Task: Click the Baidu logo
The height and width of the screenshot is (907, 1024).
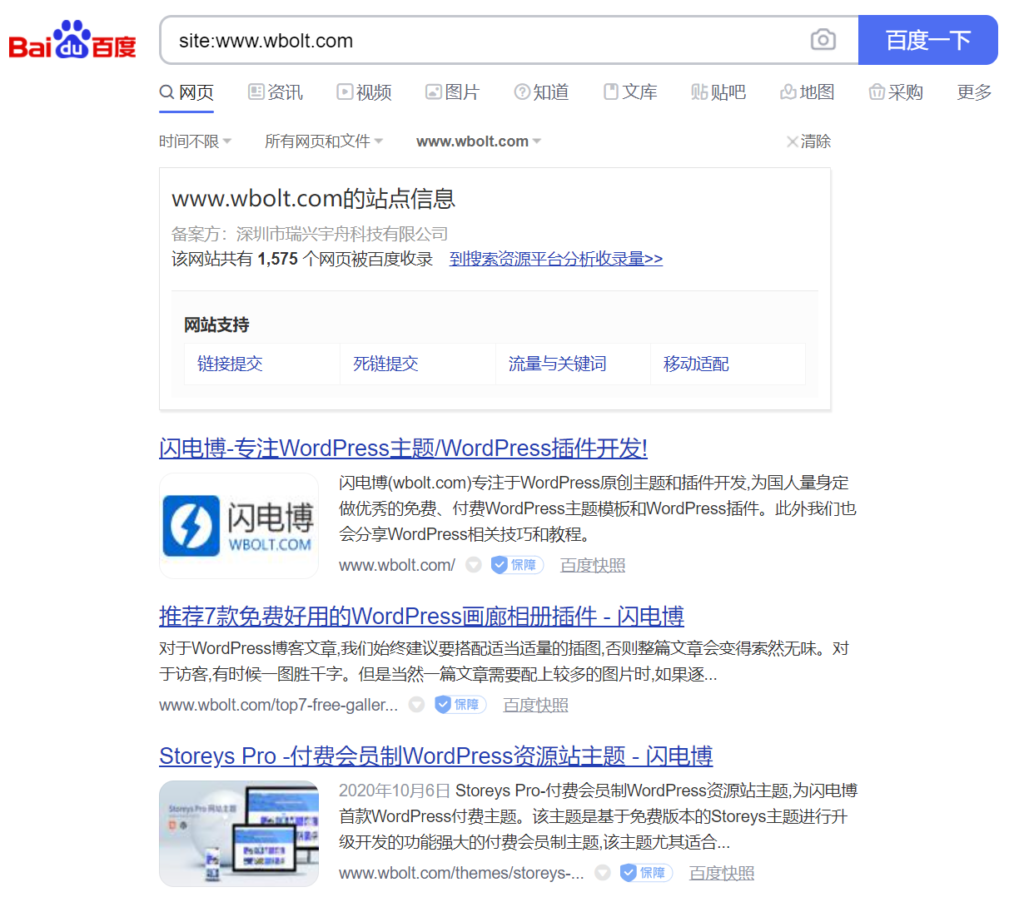Action: click(72, 40)
